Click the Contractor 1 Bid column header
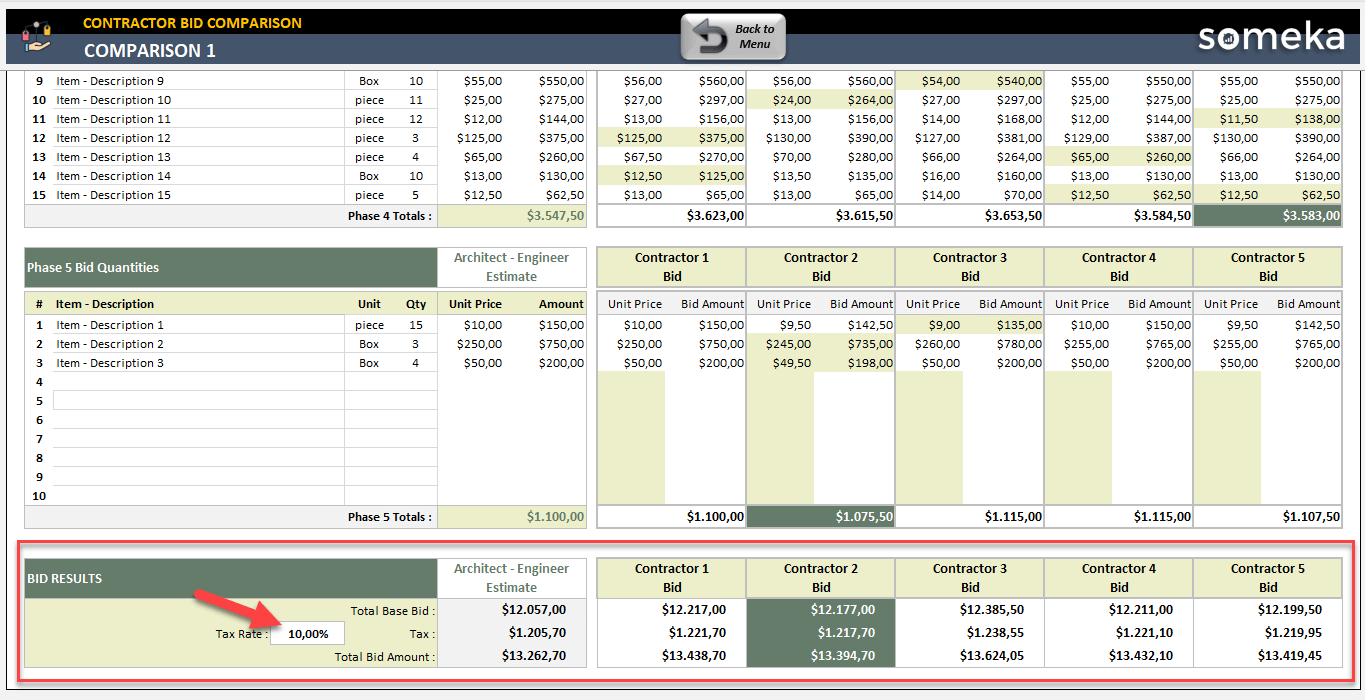This screenshot has width=1365, height=700. (x=670, y=266)
